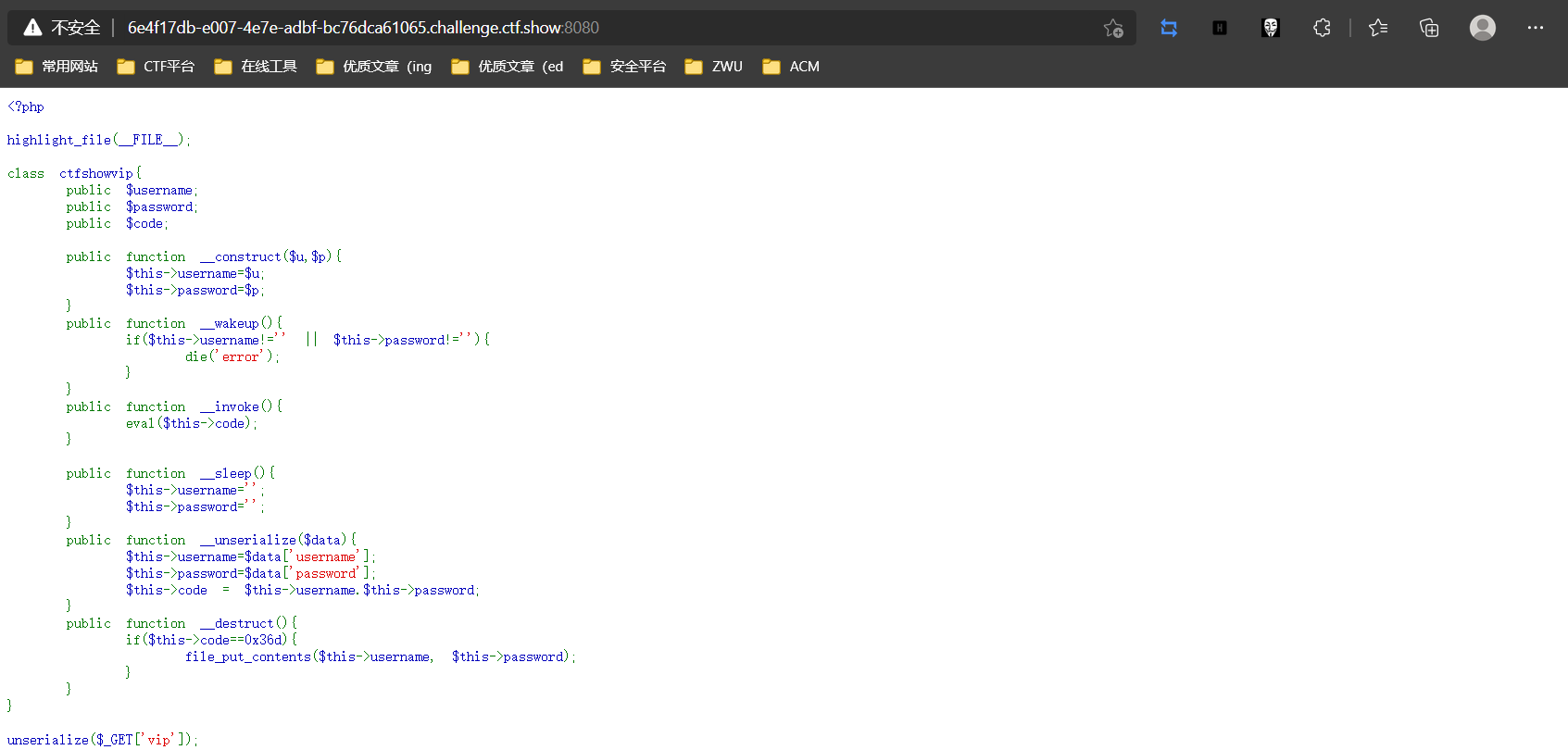This screenshot has height=750, width=1568.
Task: Click the '__unserialize($data){' text
Action: [279, 540]
